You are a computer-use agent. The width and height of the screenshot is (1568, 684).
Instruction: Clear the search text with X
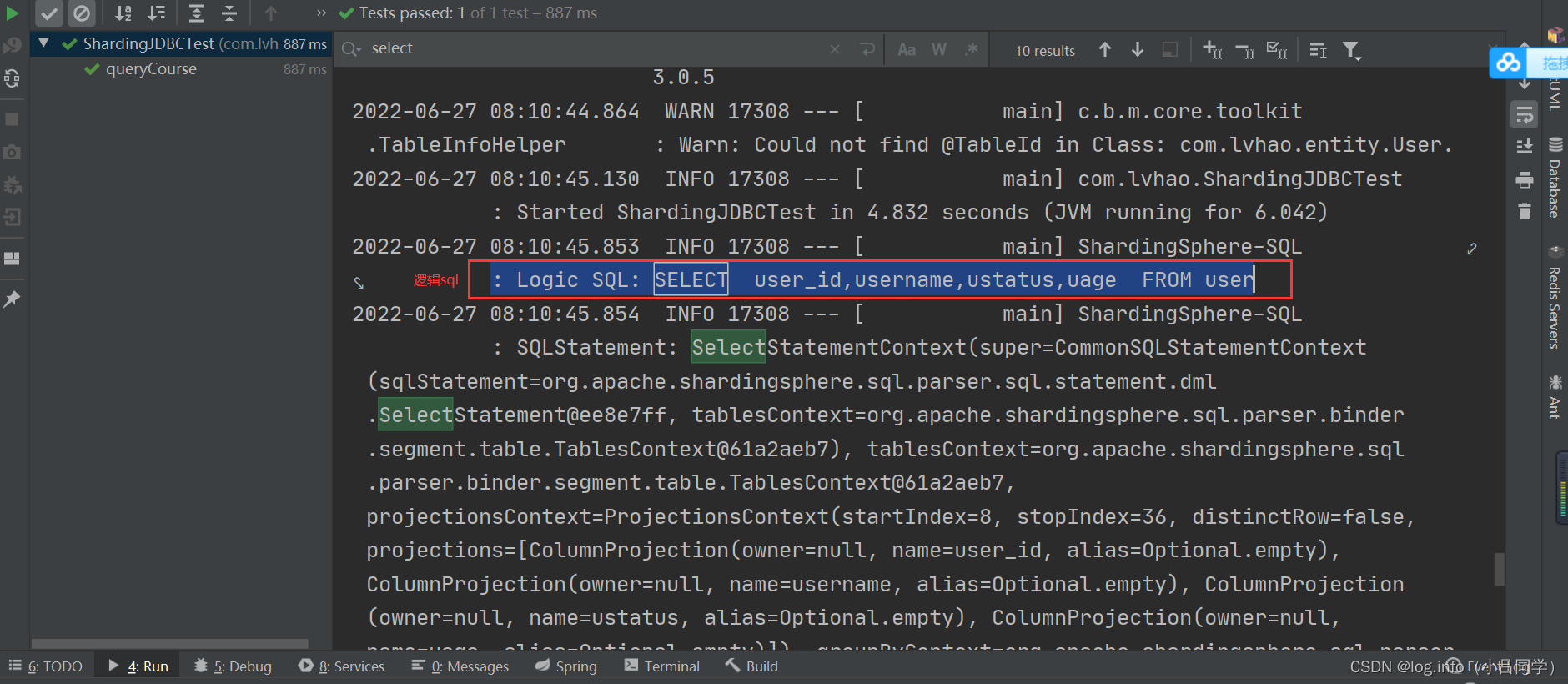pyautogui.click(x=835, y=49)
